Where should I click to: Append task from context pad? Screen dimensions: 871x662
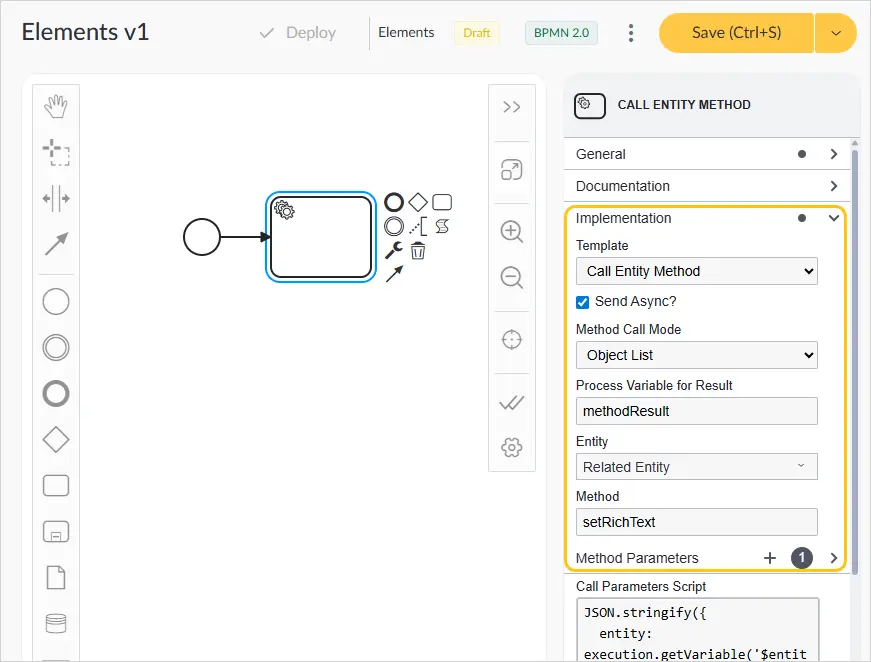442,202
